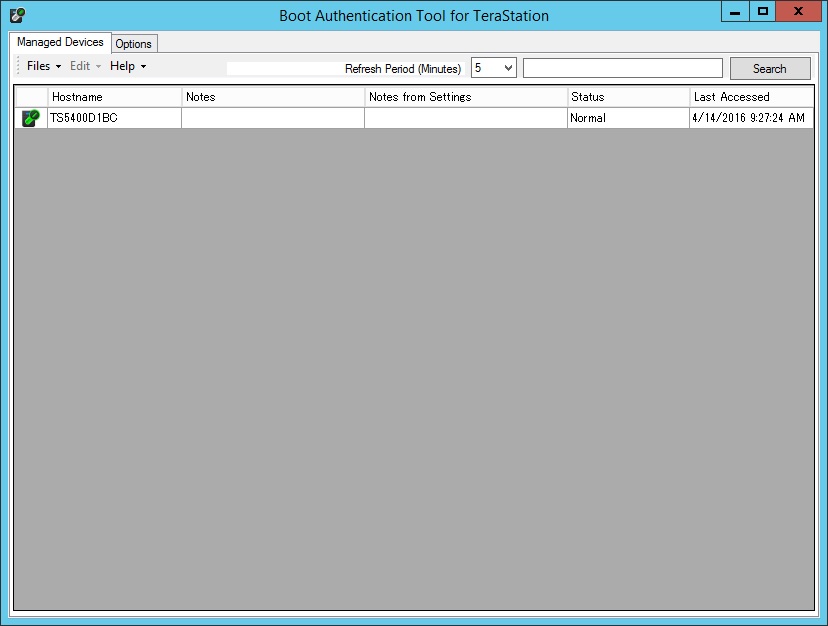Screen dimensions: 828x626
Task: Close the Boot Authentication Tool window
Action: [x=798, y=12]
